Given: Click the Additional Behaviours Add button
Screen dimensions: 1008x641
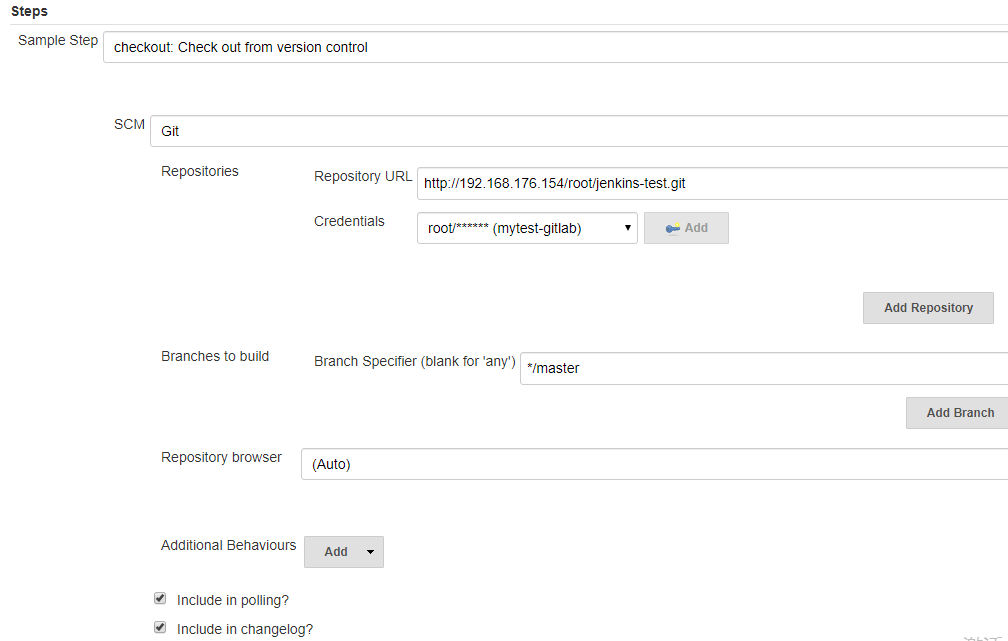Looking at the screenshot, I should tap(335, 552).
